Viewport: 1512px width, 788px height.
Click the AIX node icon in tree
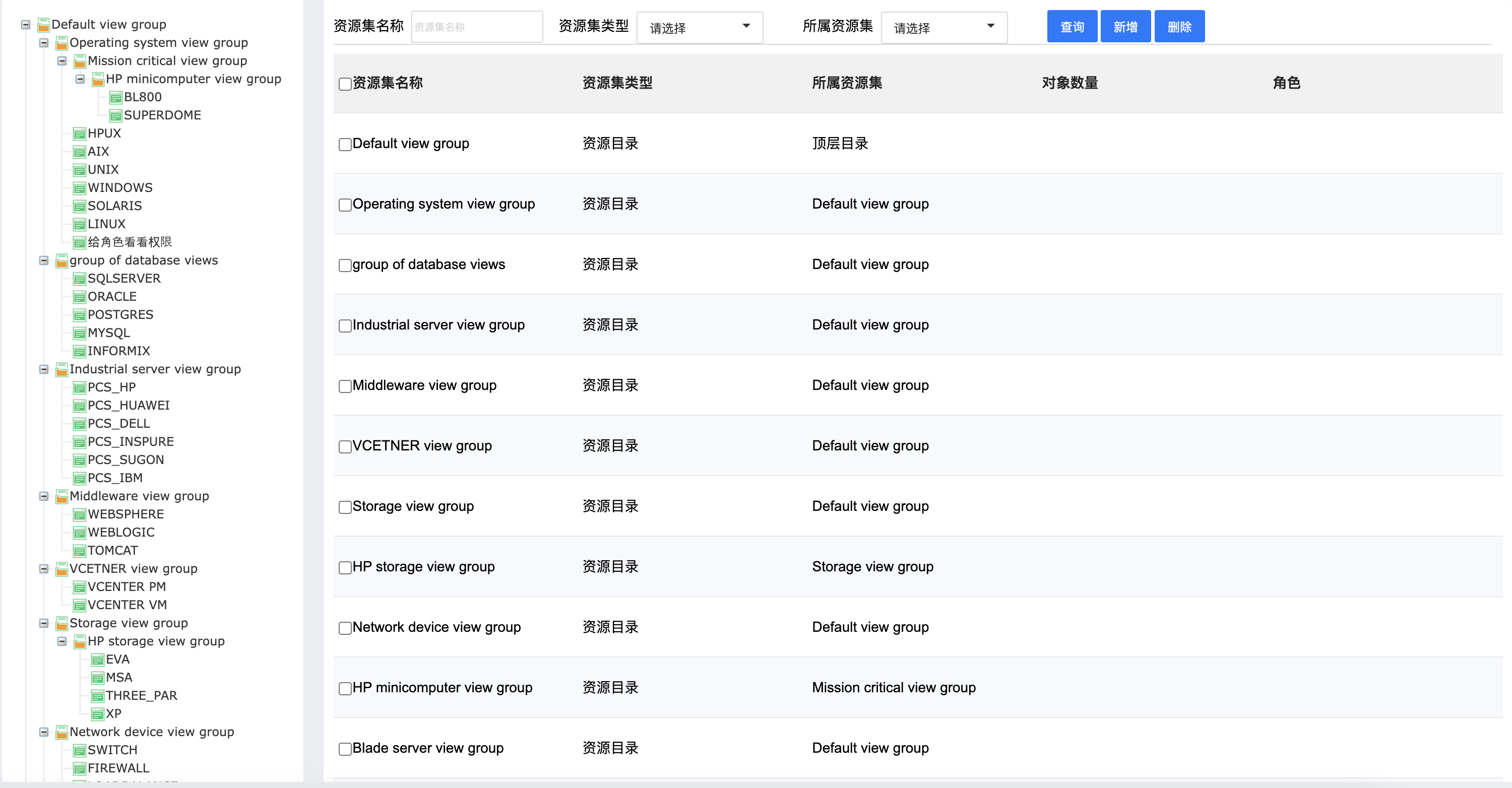[80, 153]
